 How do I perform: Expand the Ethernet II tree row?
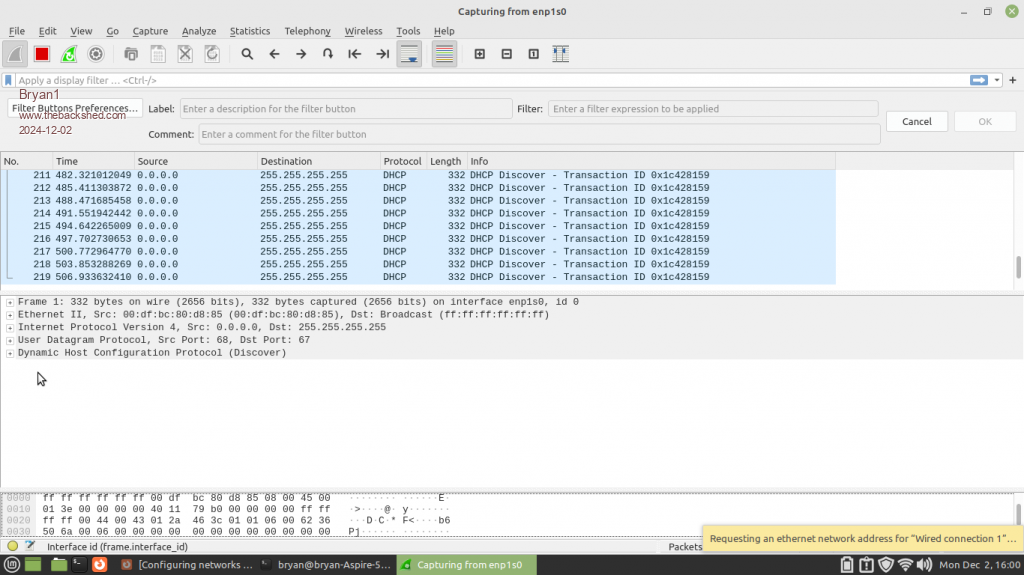10,315
